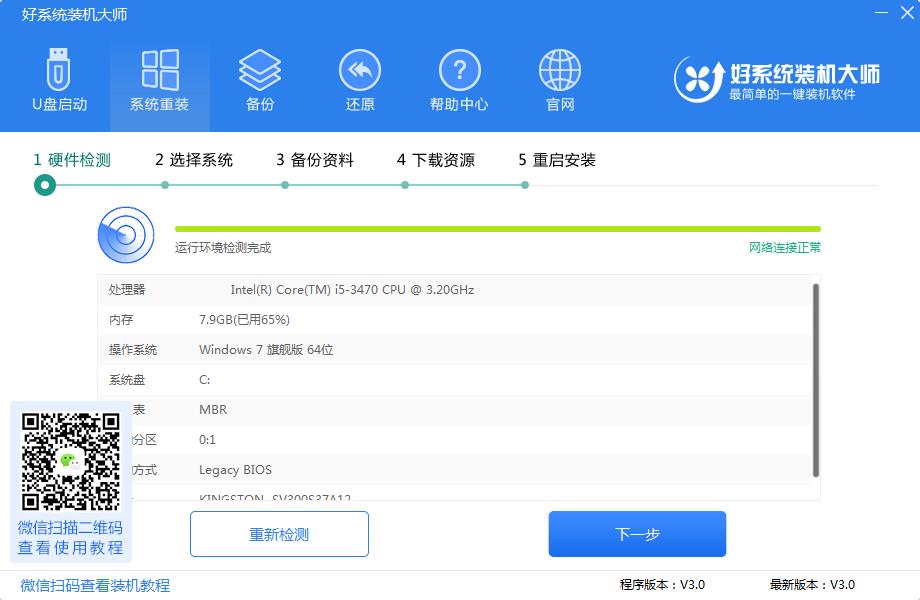This screenshot has height=600, width=920.
Task: Click the hardware list vertical scrollbar
Action: [x=816, y=380]
